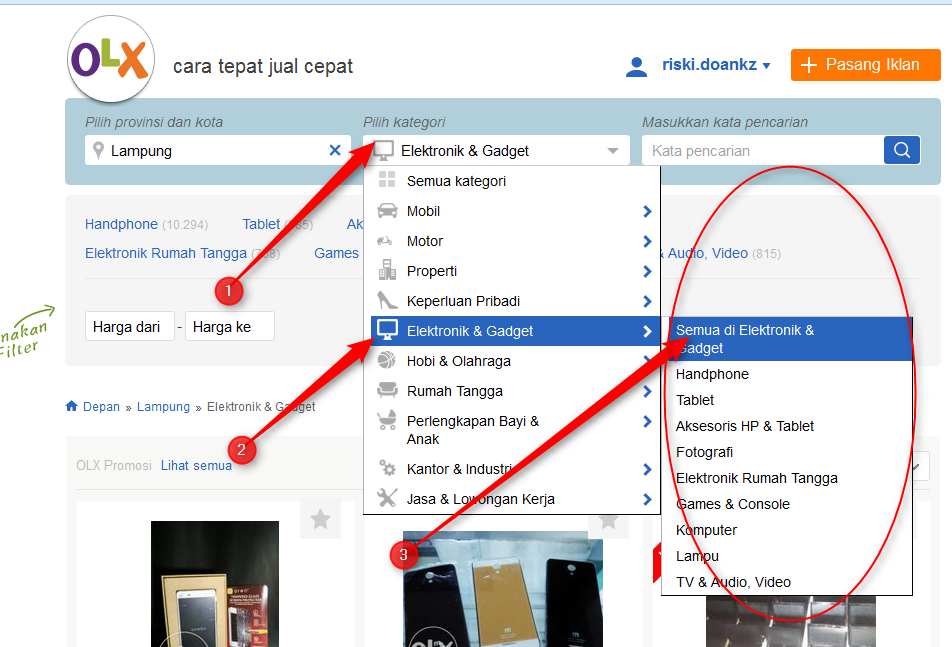Screen dimensions: 952x647
Task: Clear the Lampung location with X
Action: [335, 150]
